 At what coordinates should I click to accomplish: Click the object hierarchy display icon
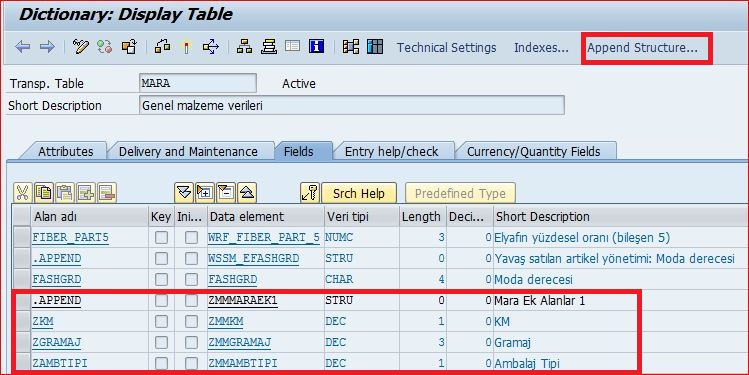(x=245, y=47)
